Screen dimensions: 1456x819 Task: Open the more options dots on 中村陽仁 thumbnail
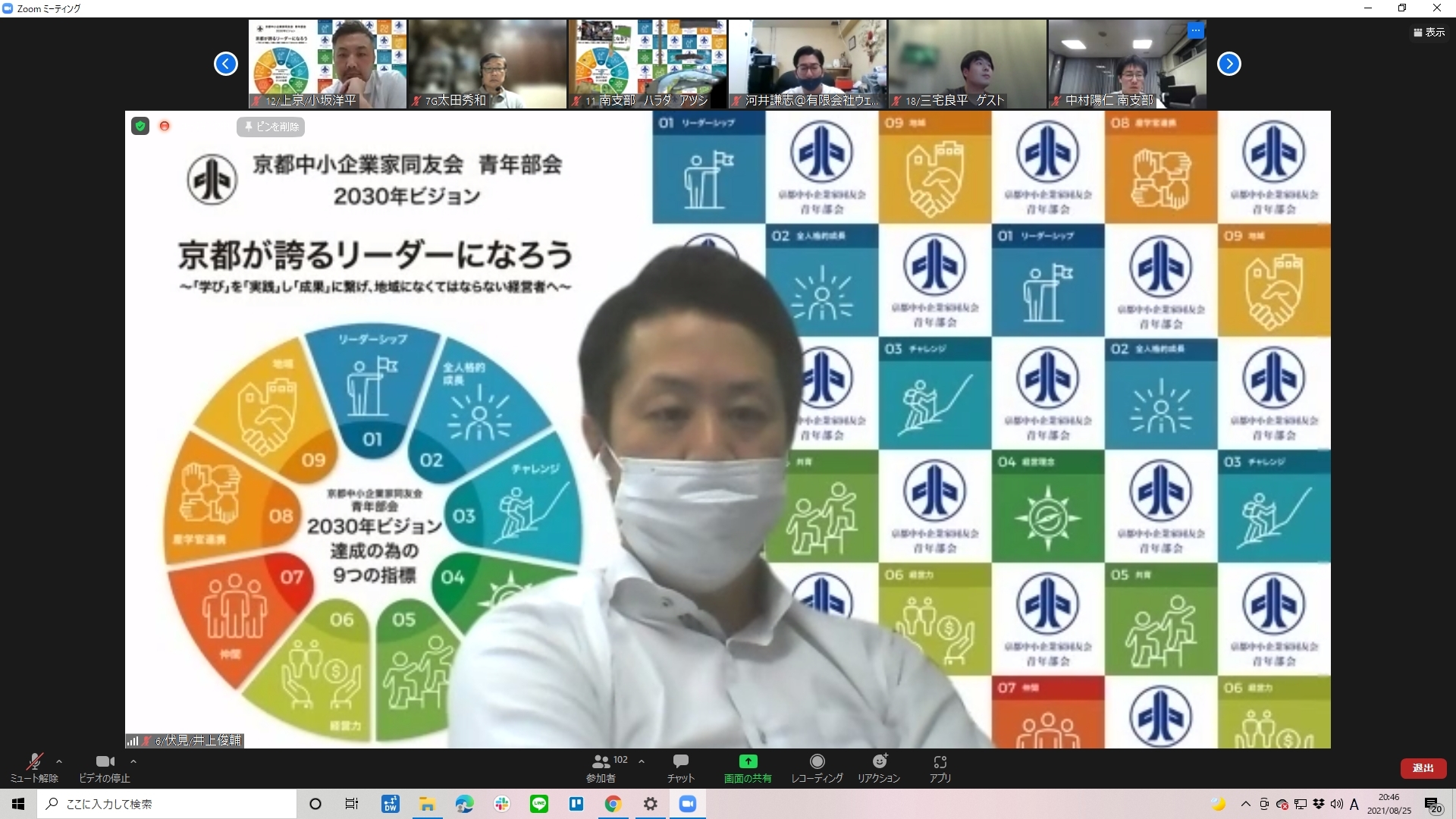point(1196,30)
